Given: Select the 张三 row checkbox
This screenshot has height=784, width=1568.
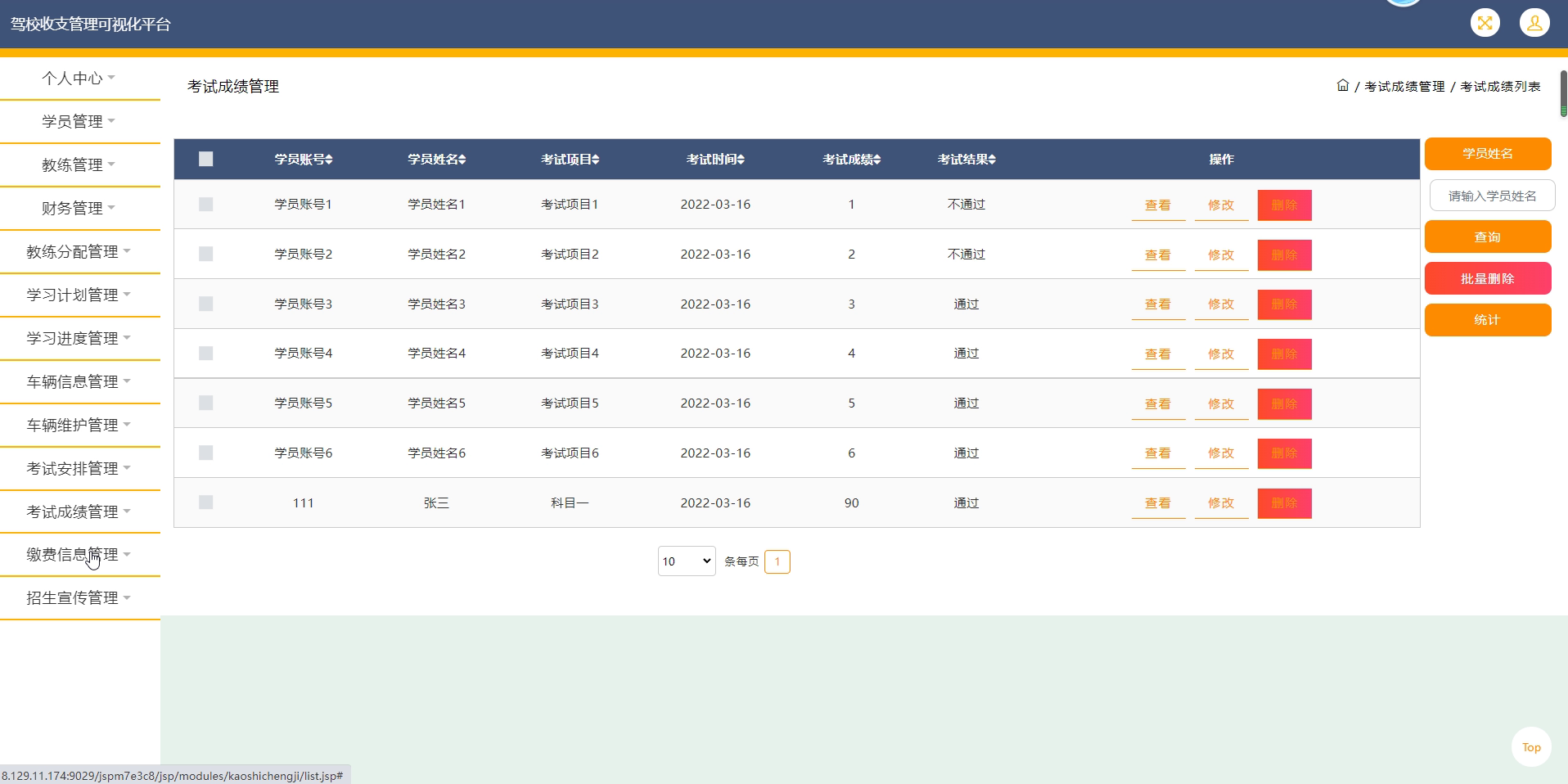Looking at the screenshot, I should pyautogui.click(x=205, y=502).
